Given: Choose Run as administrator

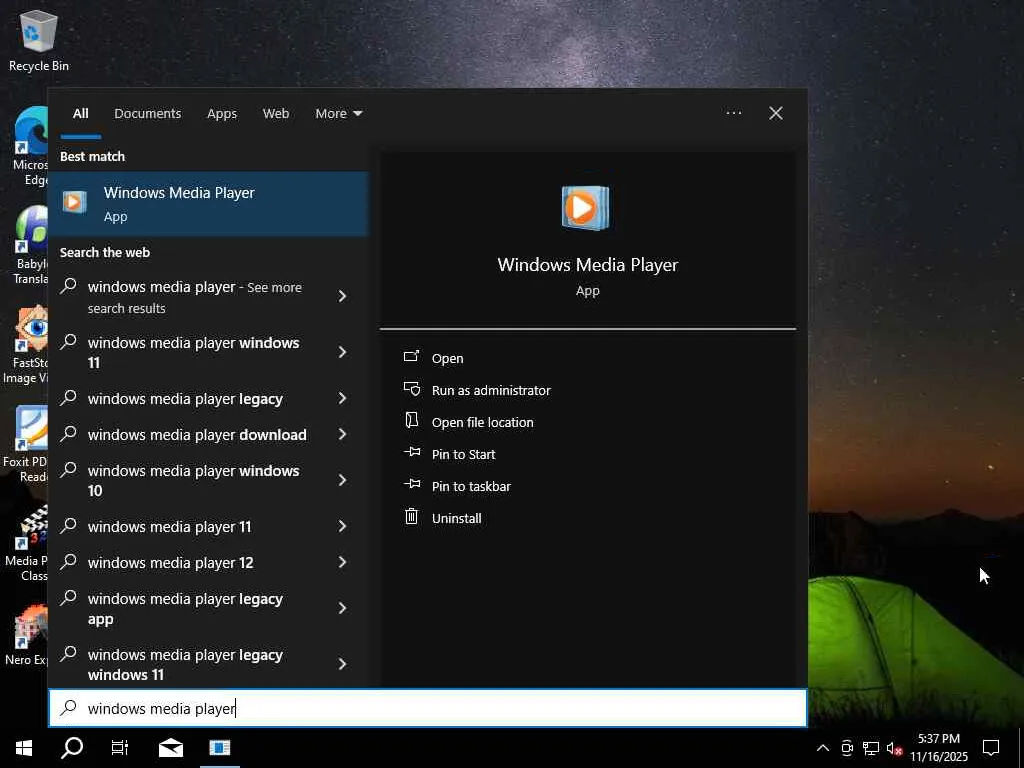Looking at the screenshot, I should tap(491, 391).
